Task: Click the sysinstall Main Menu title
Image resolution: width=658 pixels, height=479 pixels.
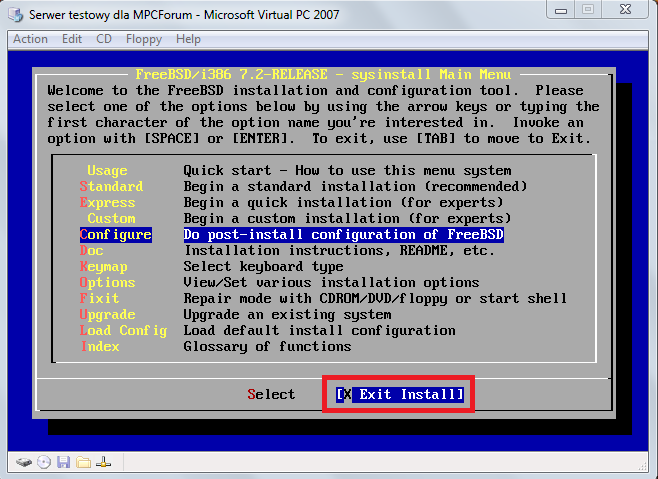Action: pyautogui.click(x=323, y=74)
